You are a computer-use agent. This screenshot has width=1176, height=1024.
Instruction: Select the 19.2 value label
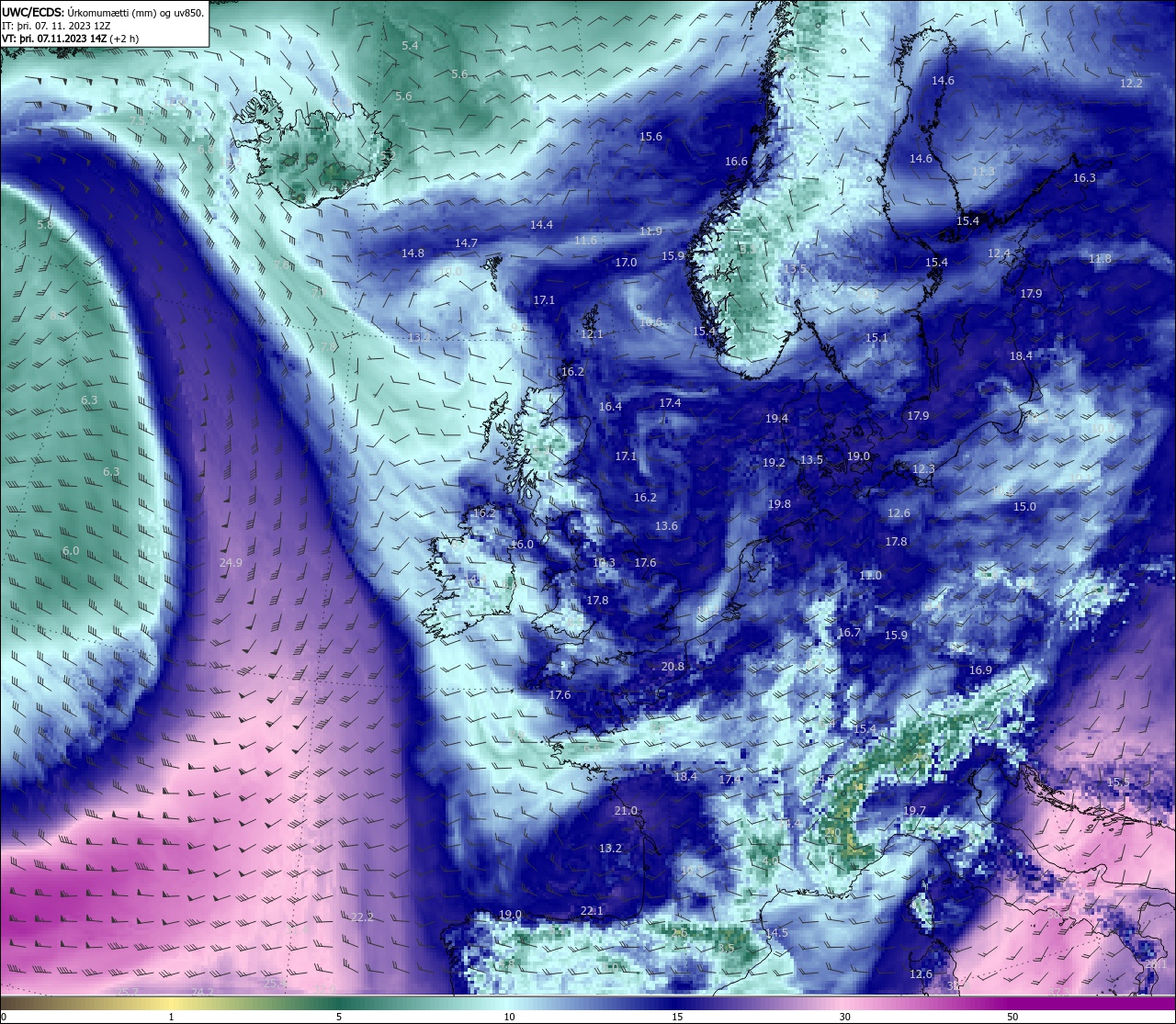click(774, 463)
